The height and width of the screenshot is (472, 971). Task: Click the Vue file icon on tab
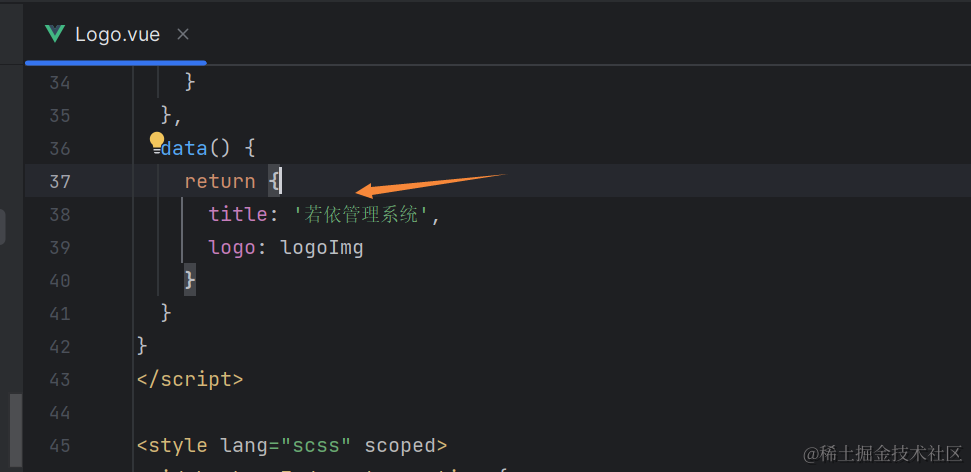[x=55, y=35]
